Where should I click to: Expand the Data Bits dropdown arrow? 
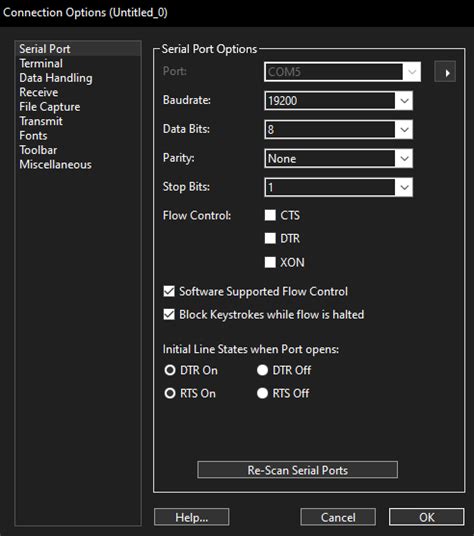pos(404,130)
